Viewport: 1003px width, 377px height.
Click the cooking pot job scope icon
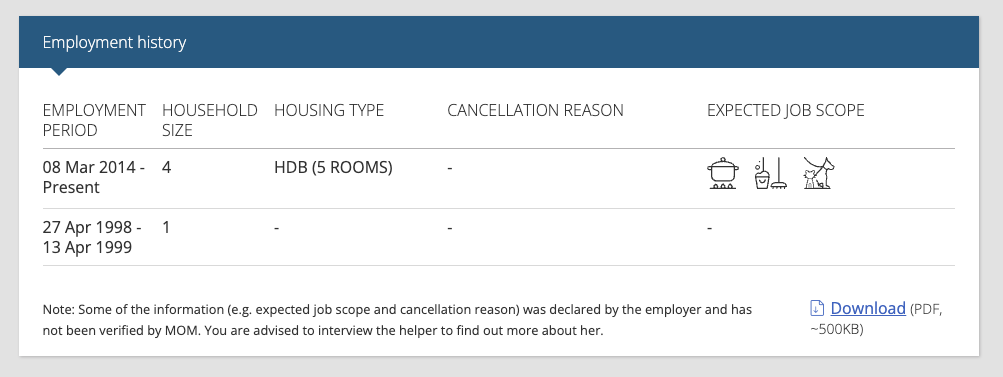[723, 173]
